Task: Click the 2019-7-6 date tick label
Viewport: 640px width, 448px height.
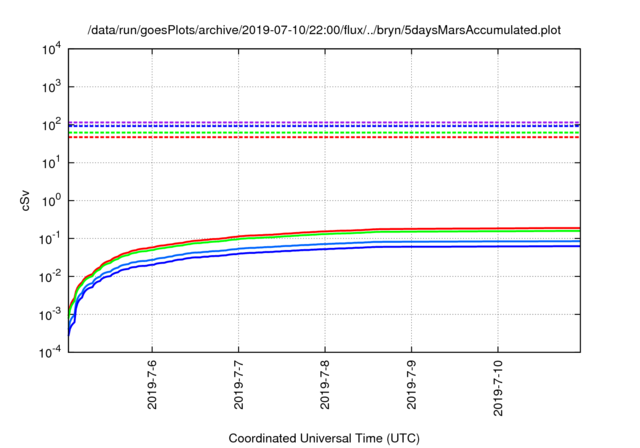Action: (152, 384)
